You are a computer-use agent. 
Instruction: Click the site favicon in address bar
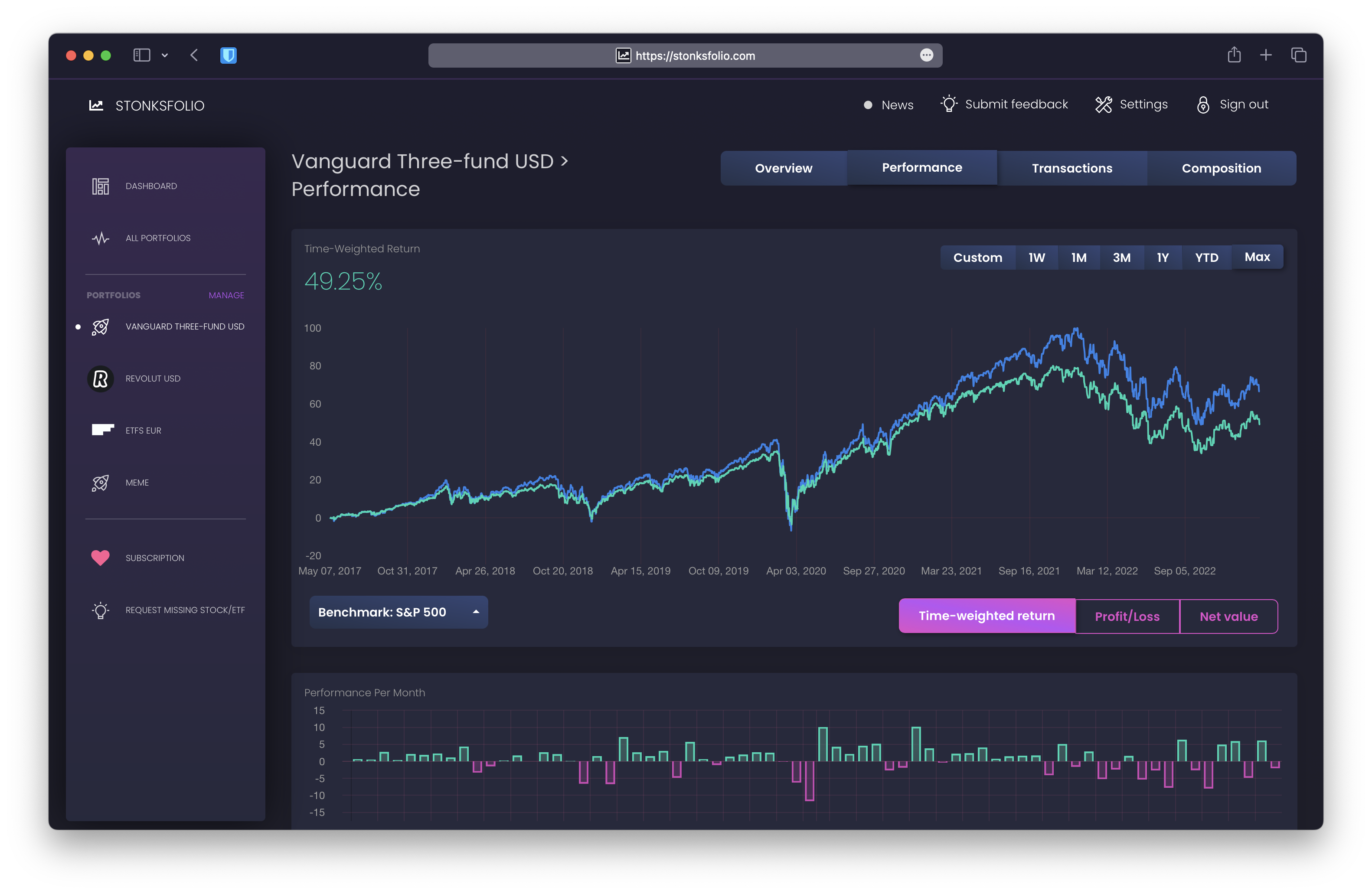(x=623, y=56)
